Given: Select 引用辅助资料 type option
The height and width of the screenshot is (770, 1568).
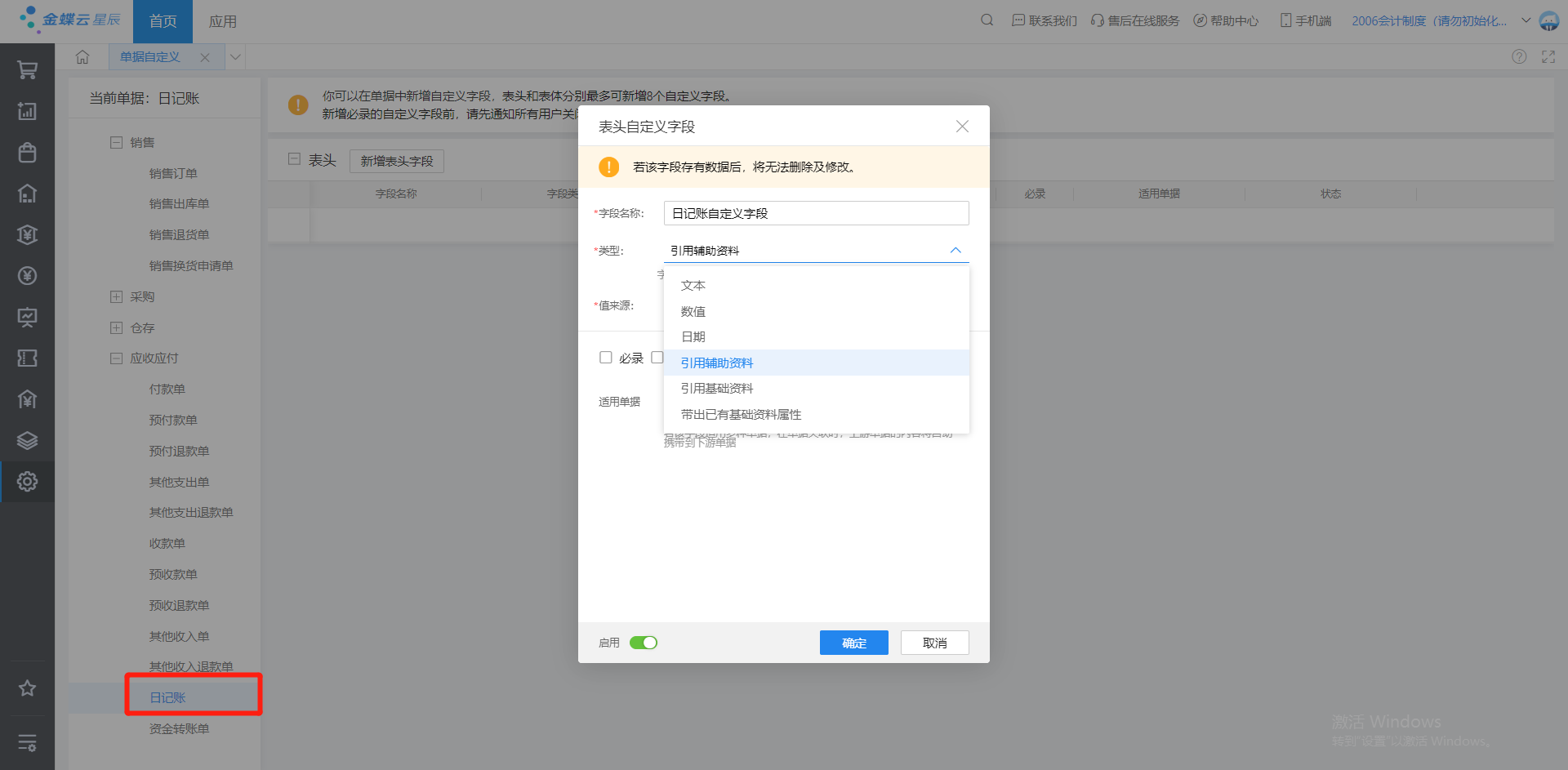Looking at the screenshot, I should click(x=817, y=363).
